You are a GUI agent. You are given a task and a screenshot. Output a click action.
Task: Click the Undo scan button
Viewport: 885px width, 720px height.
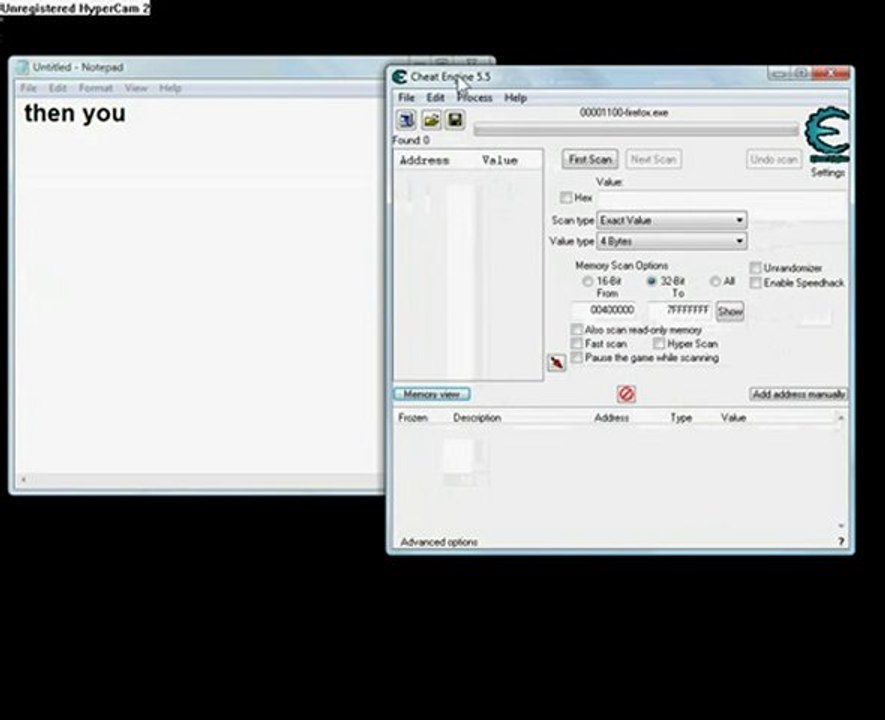pyautogui.click(x=774, y=160)
